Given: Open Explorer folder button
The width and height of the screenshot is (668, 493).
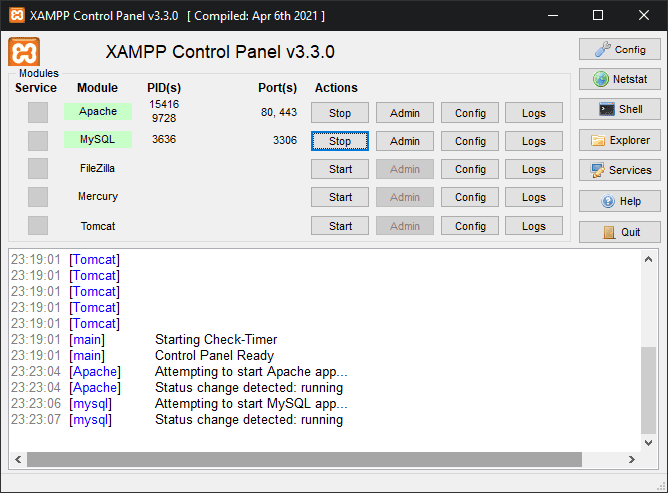Looking at the screenshot, I should point(619,140).
